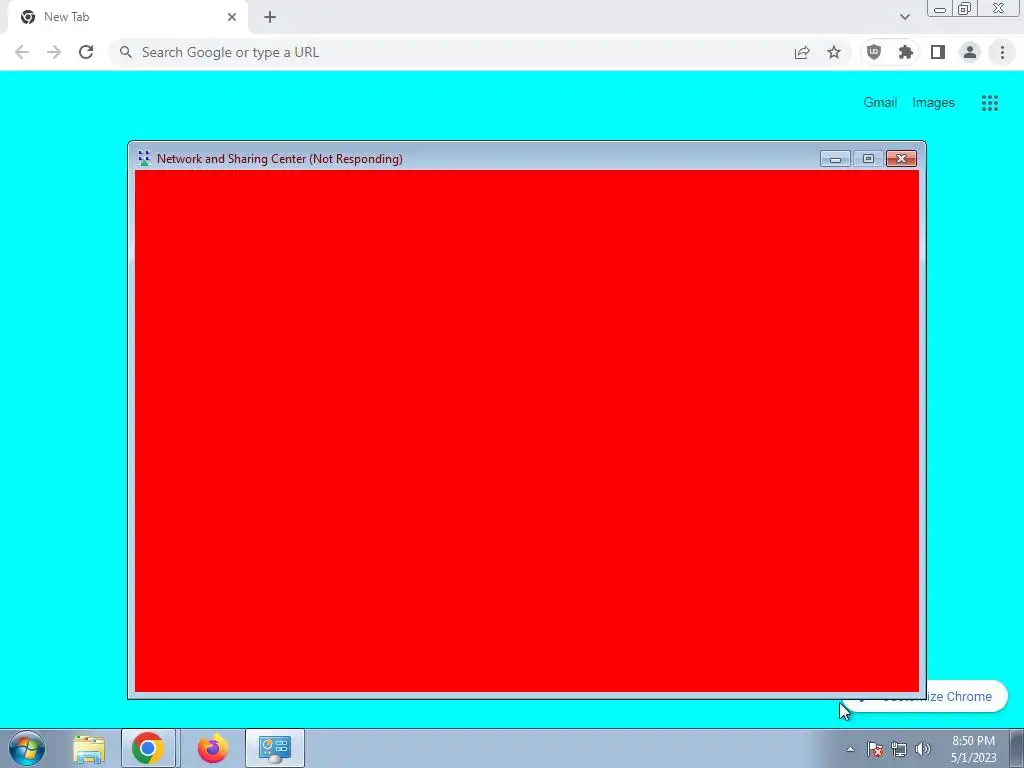Open a new tab with plus button
This screenshot has width=1024, height=768.
click(x=270, y=17)
